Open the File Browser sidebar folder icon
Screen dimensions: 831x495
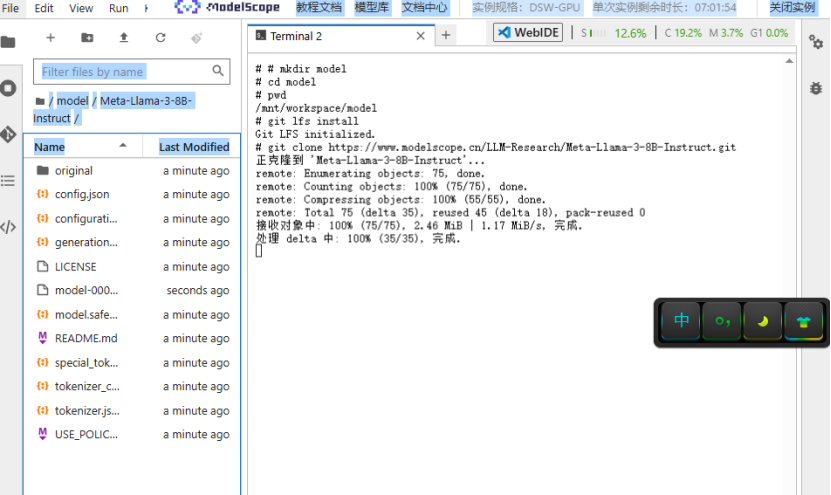pyautogui.click(x=8, y=42)
